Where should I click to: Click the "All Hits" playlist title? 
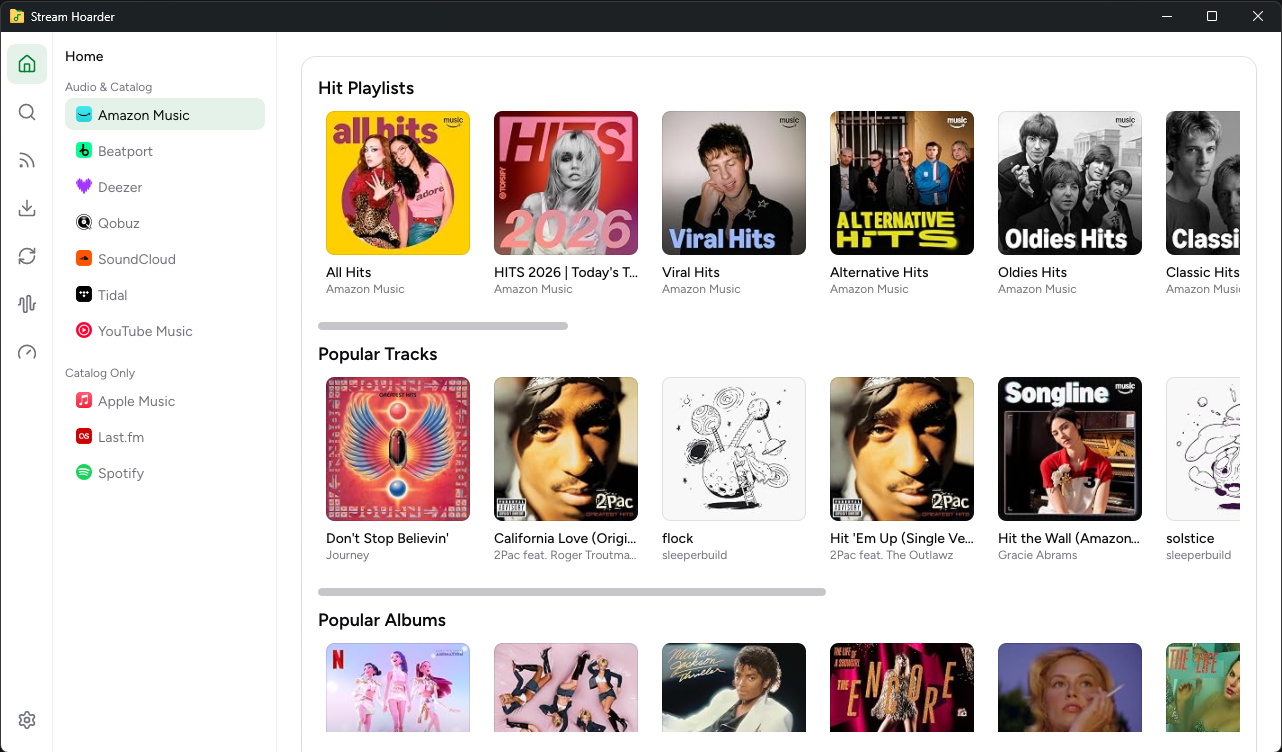[349, 272]
